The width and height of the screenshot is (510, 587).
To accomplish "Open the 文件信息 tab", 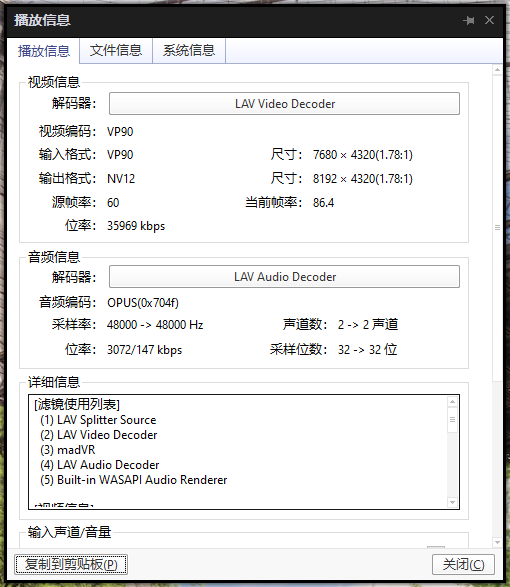I will click(116, 51).
